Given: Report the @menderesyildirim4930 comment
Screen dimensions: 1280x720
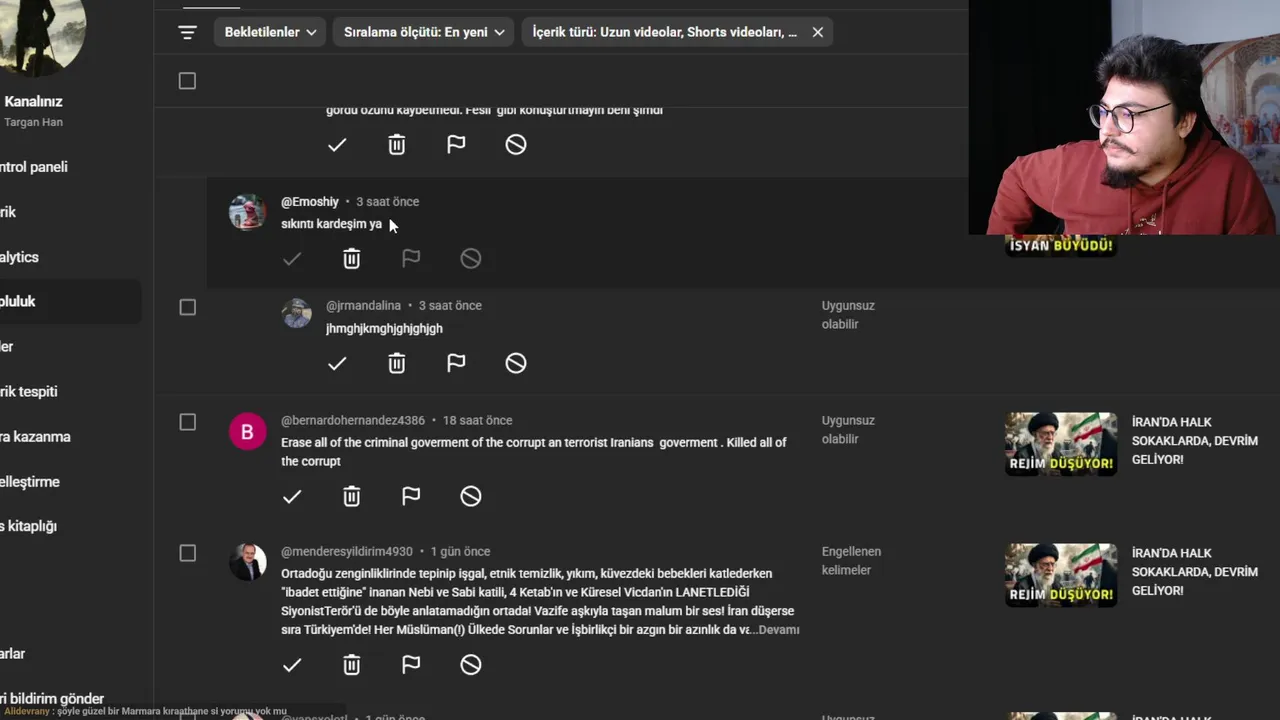Looking at the screenshot, I should coord(411,664).
